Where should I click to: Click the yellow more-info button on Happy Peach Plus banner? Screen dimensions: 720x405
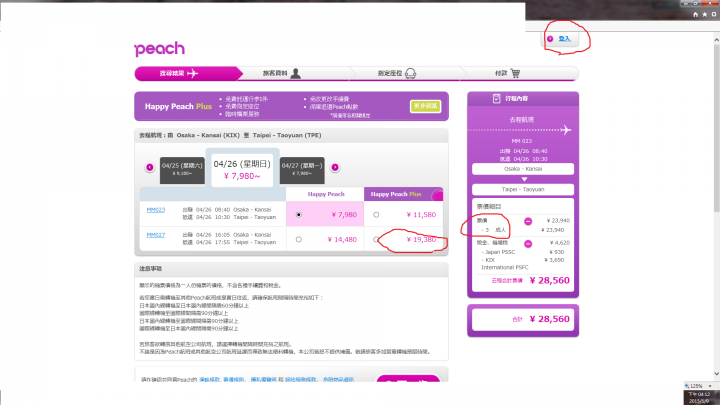425,106
